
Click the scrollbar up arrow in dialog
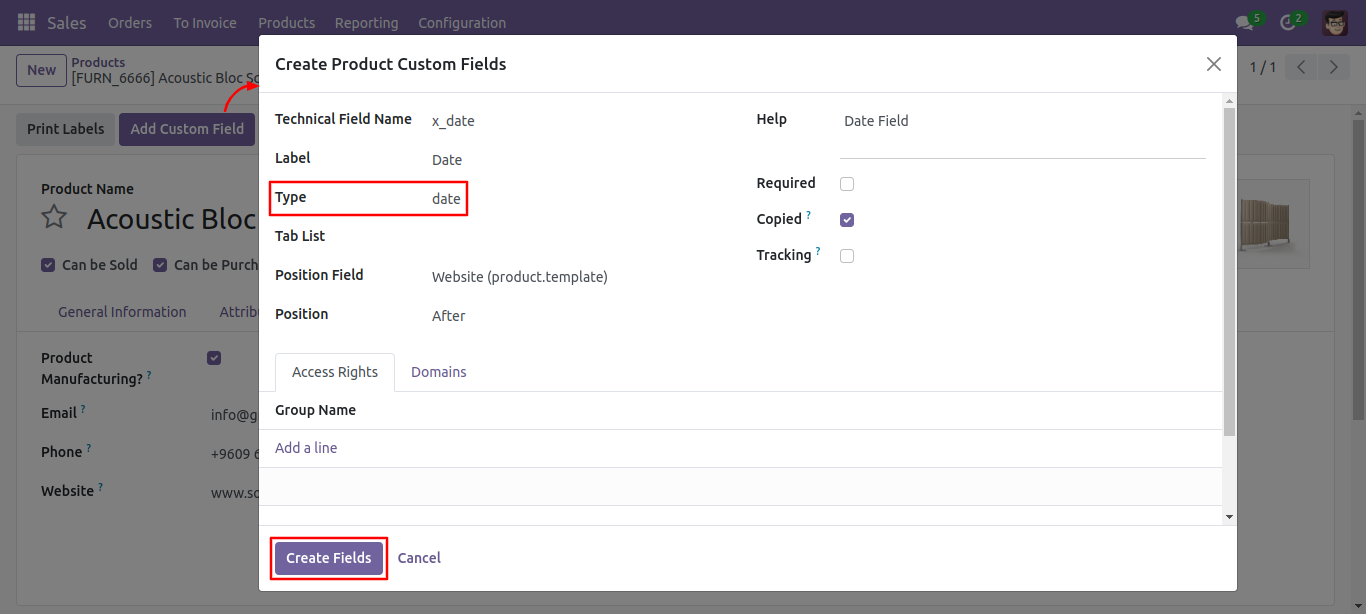(x=1230, y=100)
